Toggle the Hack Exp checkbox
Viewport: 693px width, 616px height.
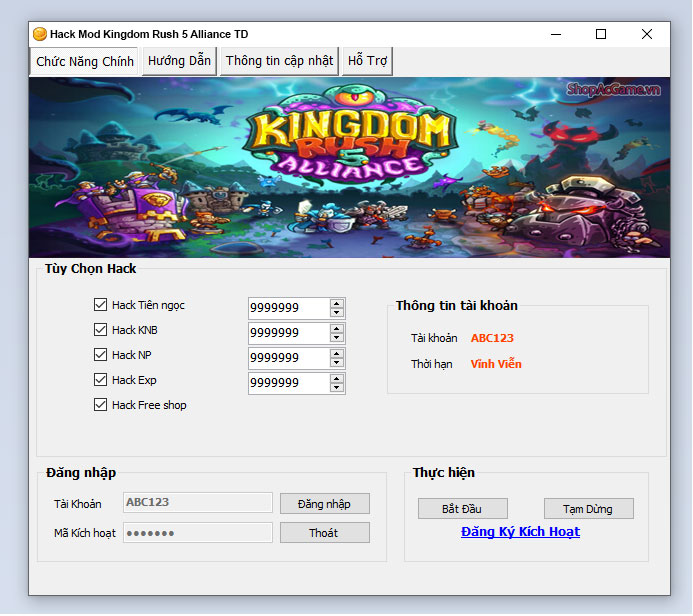[100, 380]
